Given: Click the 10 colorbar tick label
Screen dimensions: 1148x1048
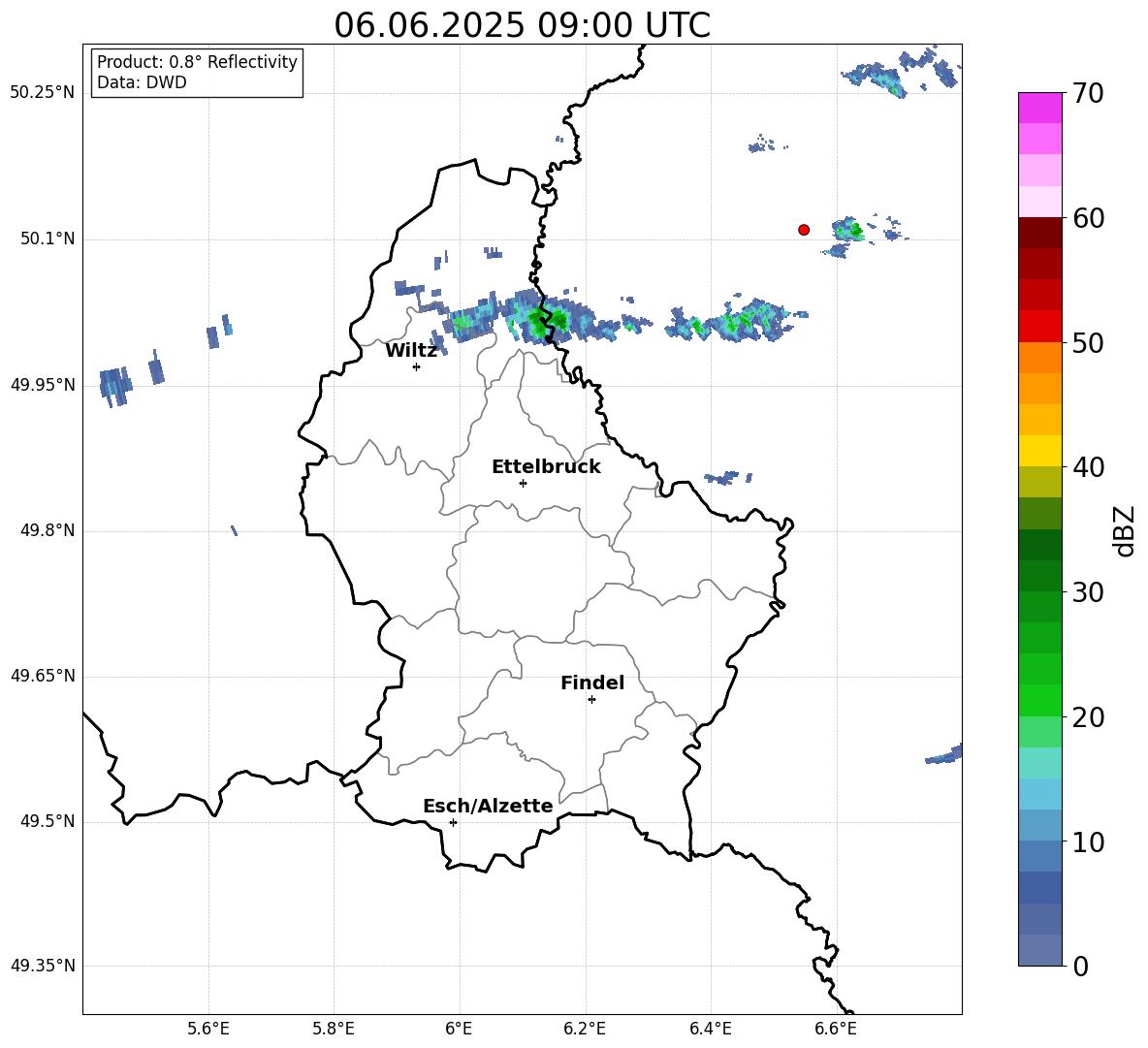Looking at the screenshot, I should [1087, 842].
